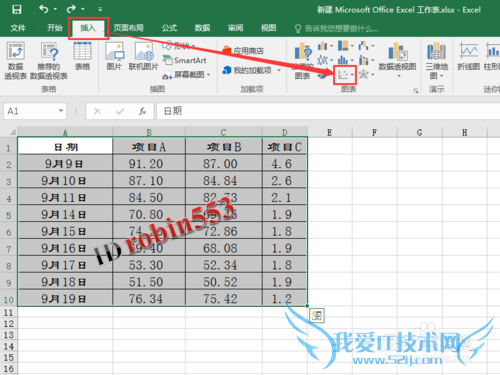
Task: Select the date cell 9月11日
Action: (x=65, y=198)
